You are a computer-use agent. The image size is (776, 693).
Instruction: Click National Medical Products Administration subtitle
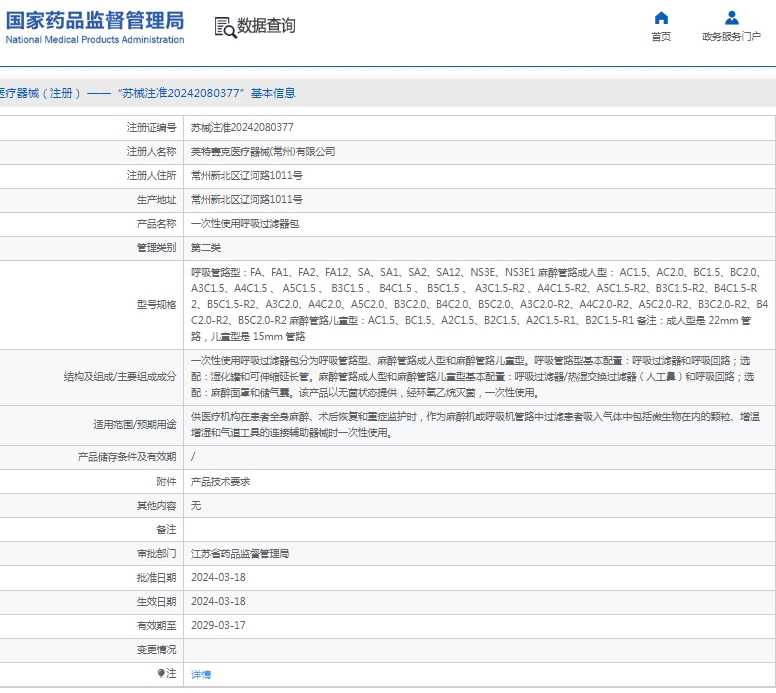click(95, 40)
